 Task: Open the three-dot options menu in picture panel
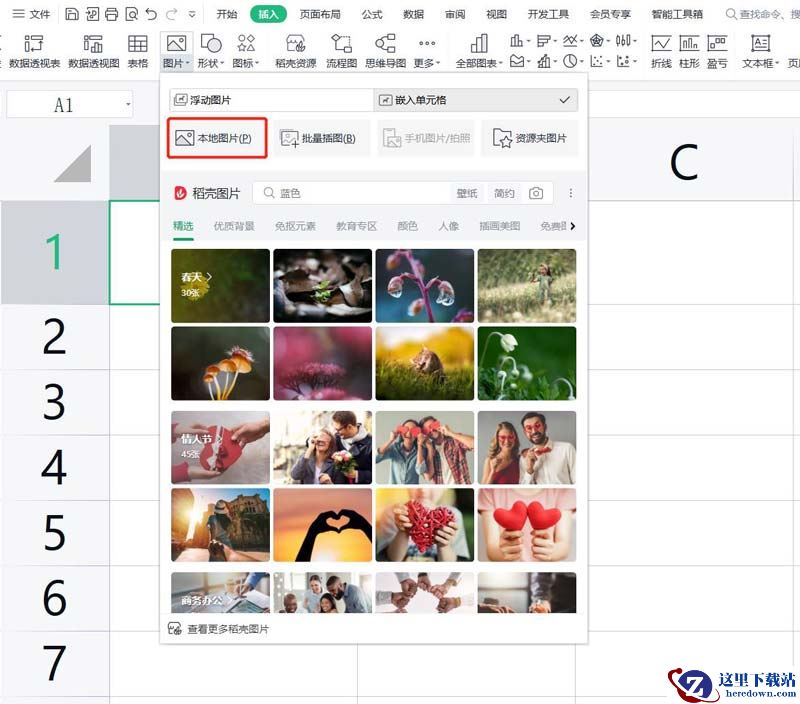(570, 193)
